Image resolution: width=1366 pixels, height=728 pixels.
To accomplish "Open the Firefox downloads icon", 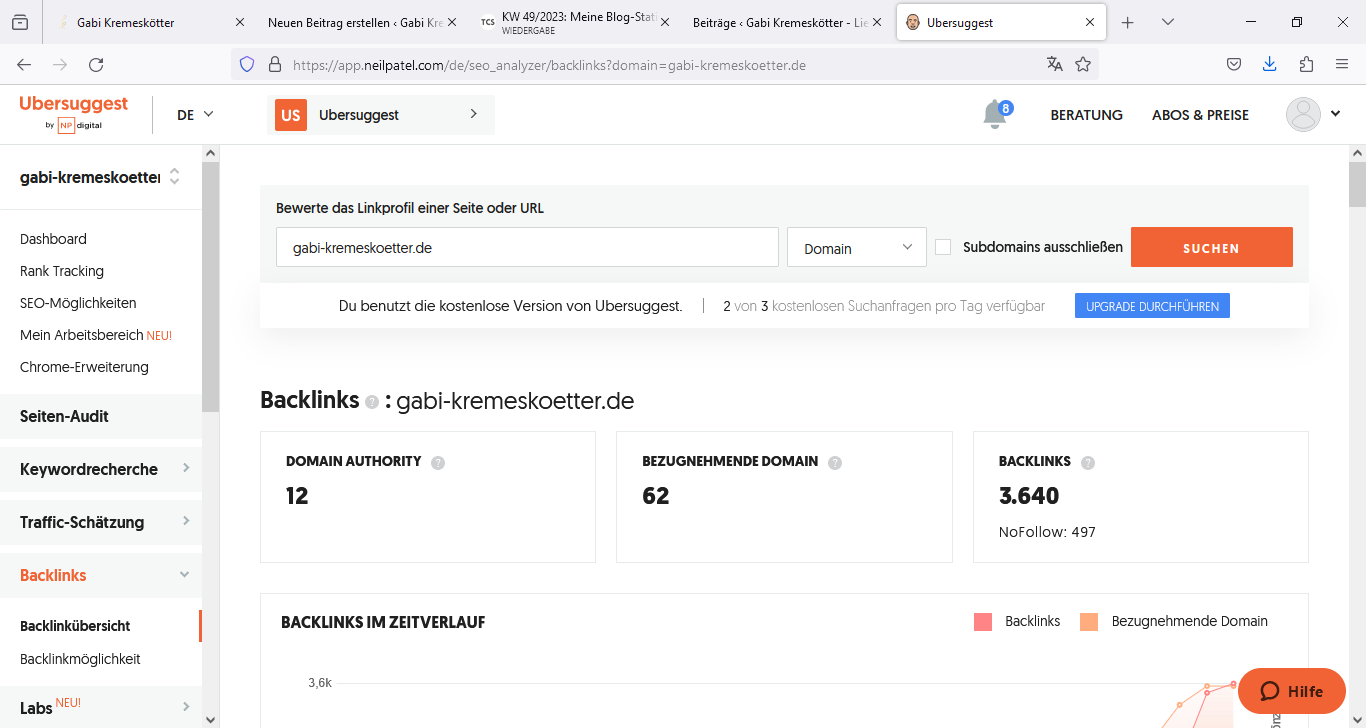I will tap(1269, 64).
